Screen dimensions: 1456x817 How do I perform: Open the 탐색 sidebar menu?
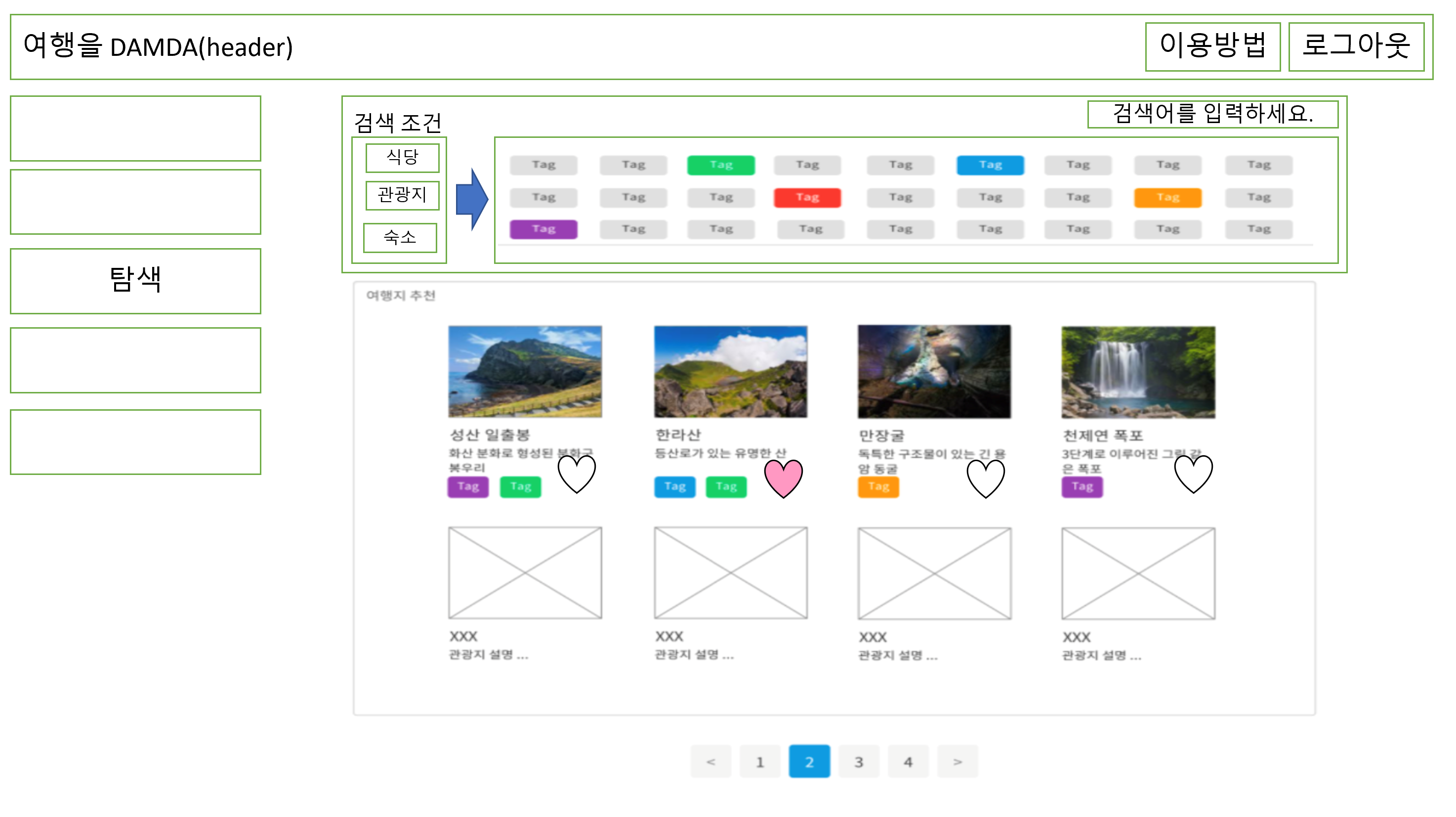click(136, 280)
